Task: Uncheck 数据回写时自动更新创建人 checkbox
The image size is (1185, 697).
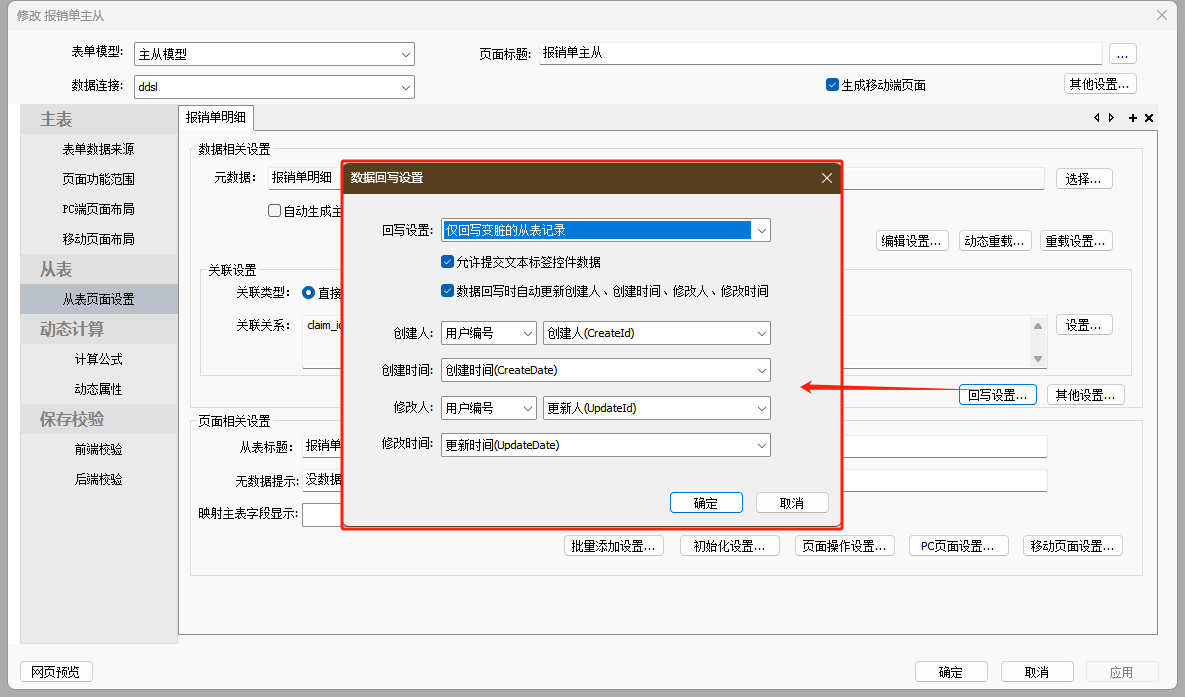Action: (x=447, y=292)
